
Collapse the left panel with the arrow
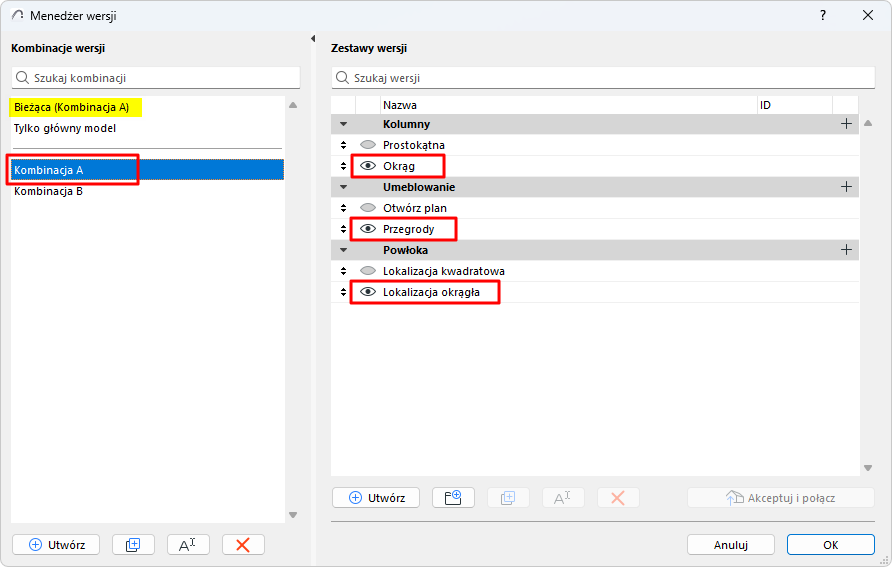coord(313,39)
